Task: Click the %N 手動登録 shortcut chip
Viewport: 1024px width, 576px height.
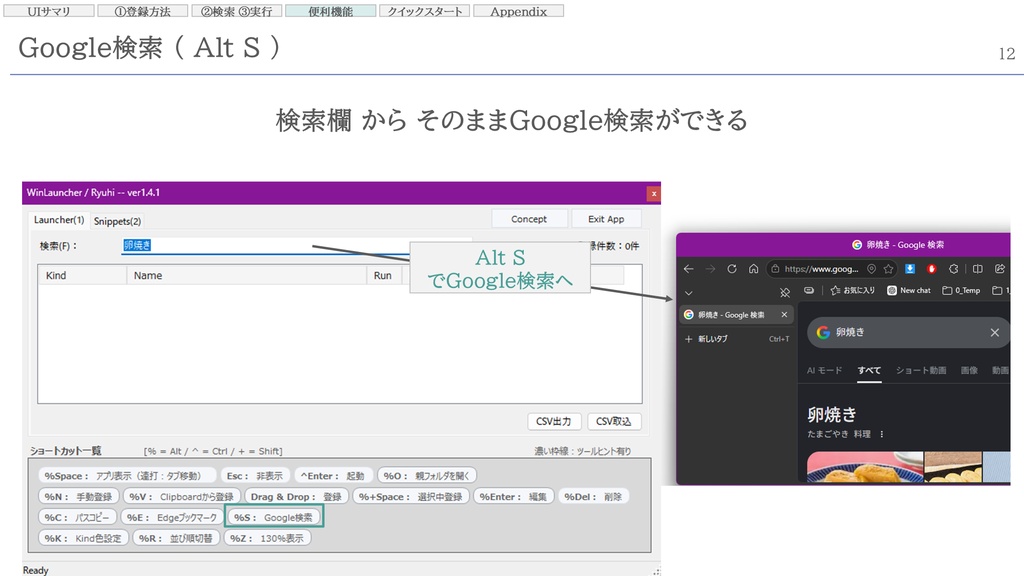Action: (x=78, y=497)
